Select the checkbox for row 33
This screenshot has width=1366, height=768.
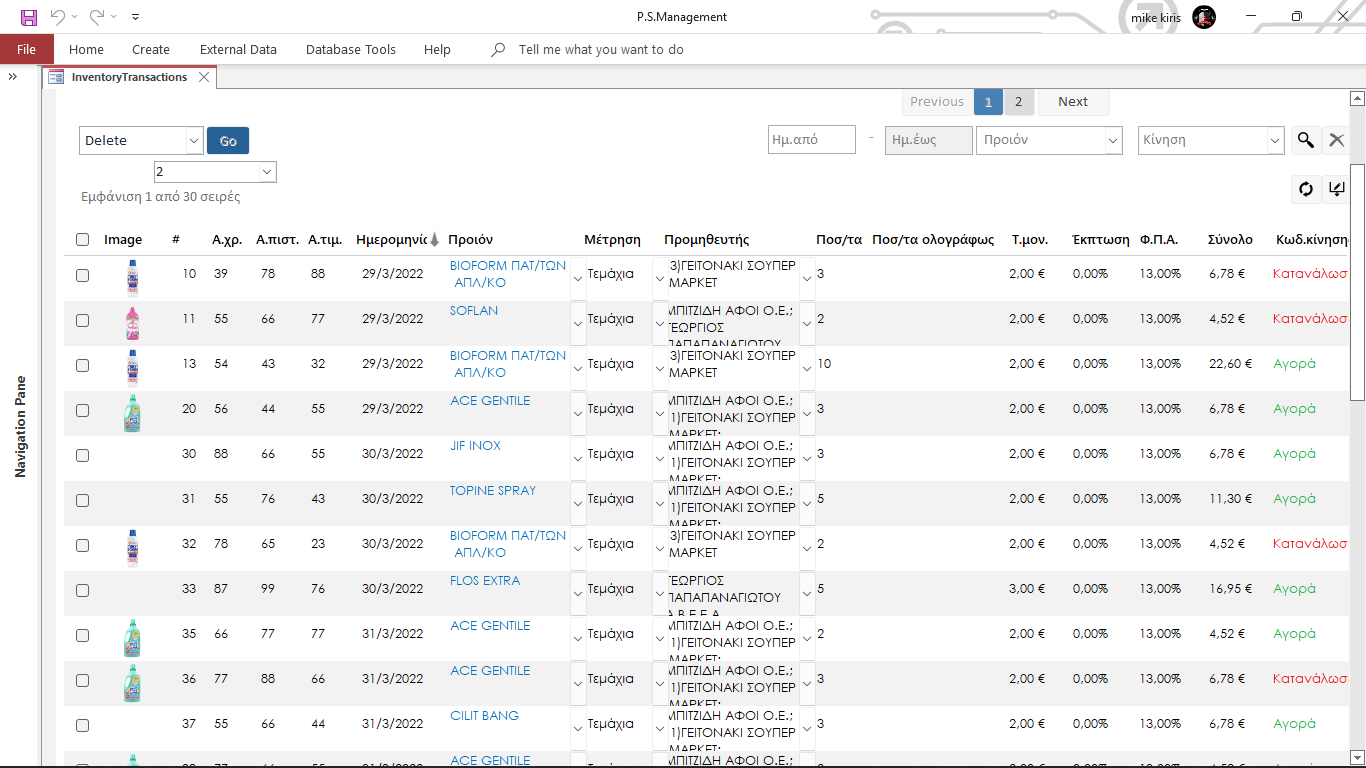(x=82, y=590)
